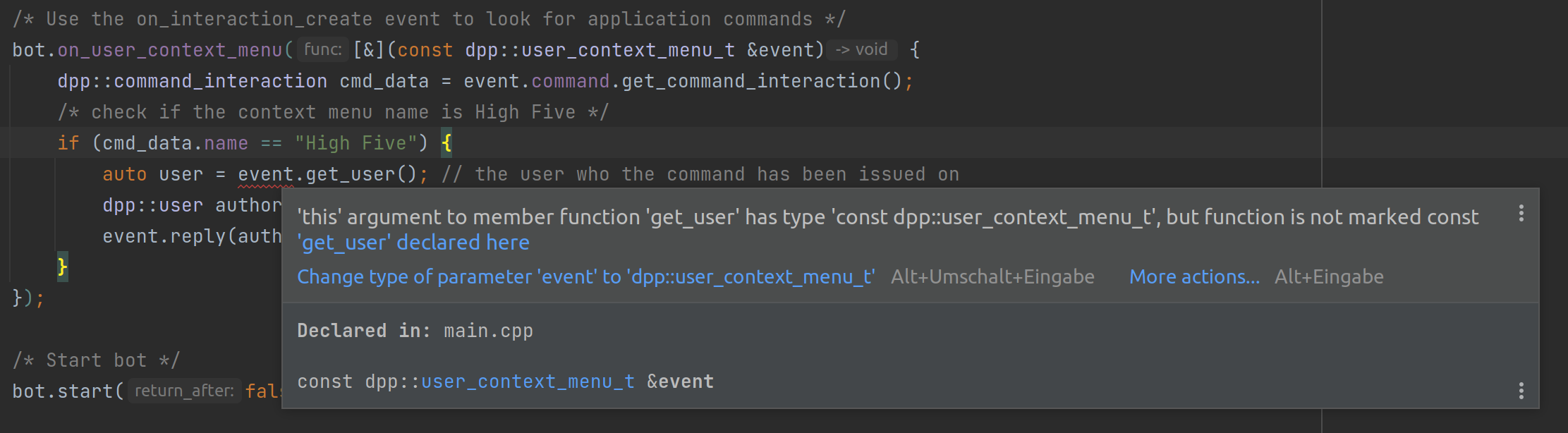Select the on_user_context_menu identifier
Viewport: 1568px width, 433px height.
pos(169,49)
